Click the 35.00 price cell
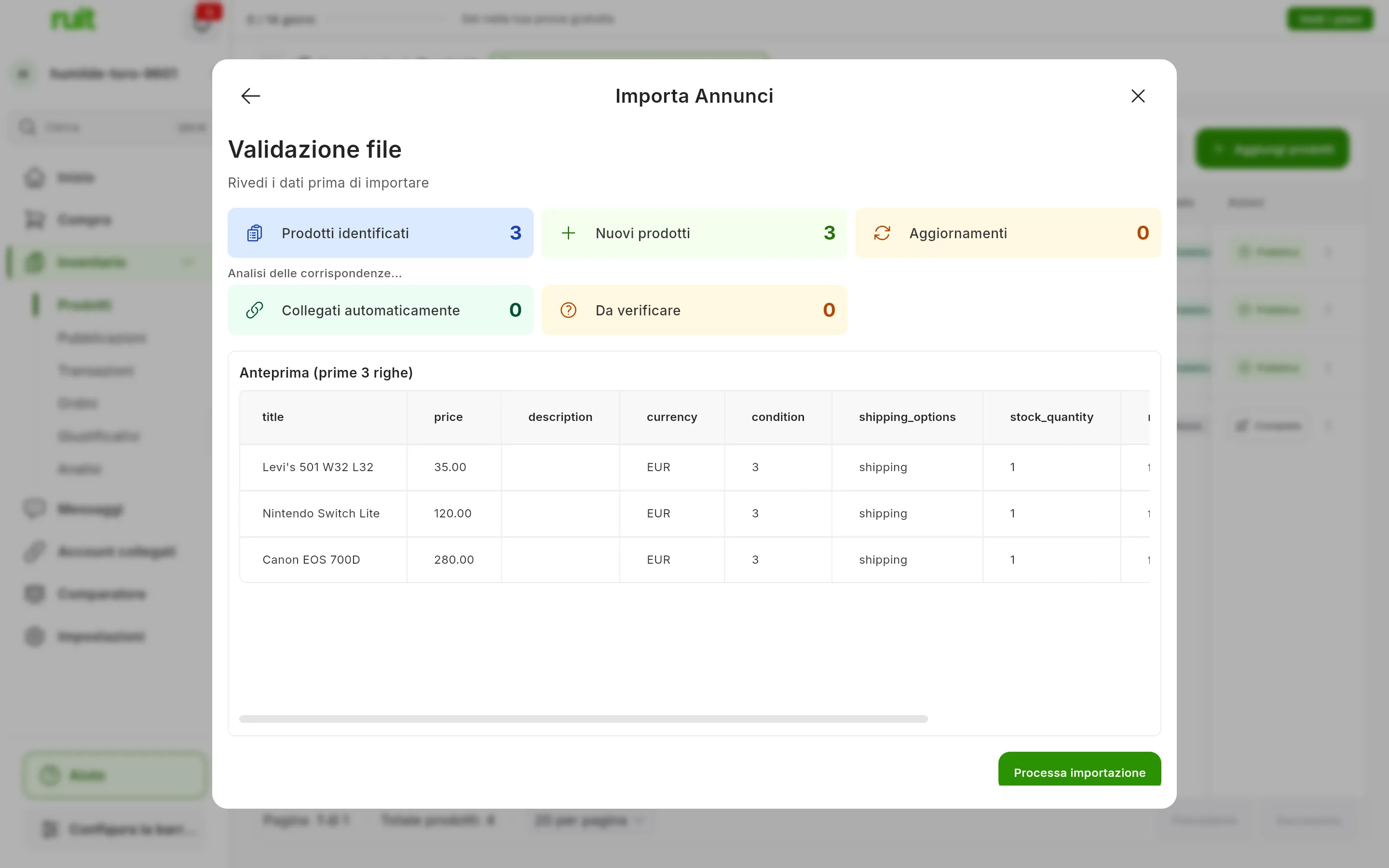 click(x=454, y=467)
